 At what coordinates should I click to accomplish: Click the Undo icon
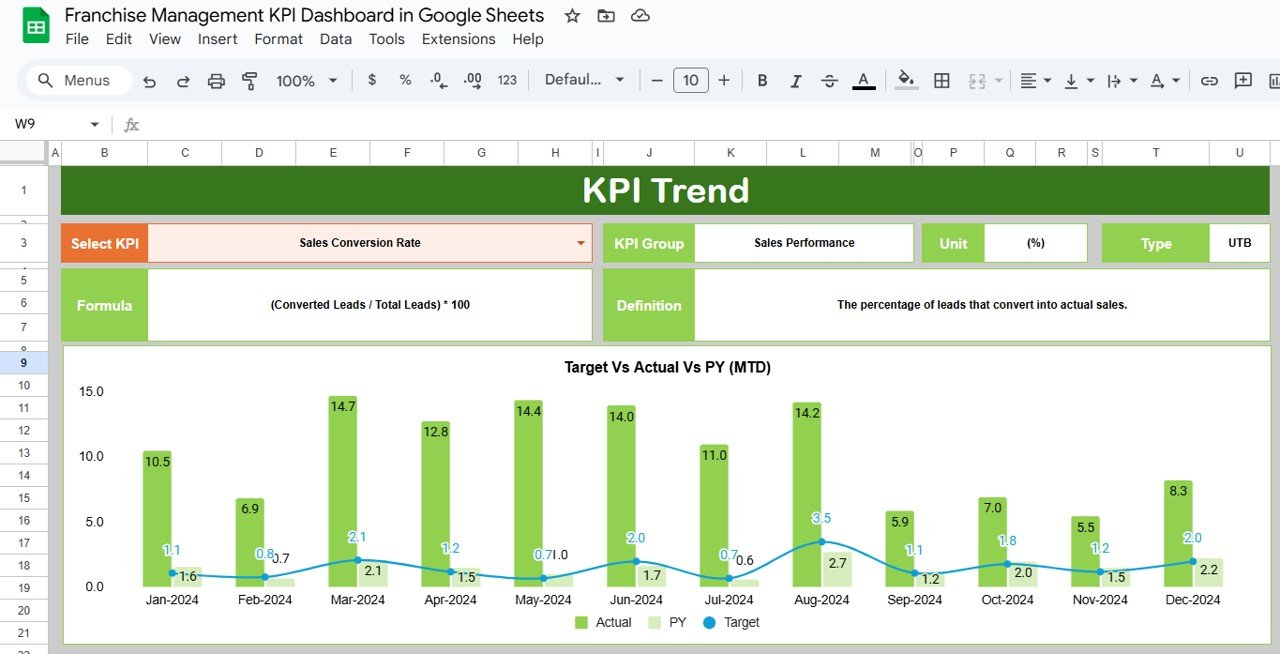tap(149, 80)
